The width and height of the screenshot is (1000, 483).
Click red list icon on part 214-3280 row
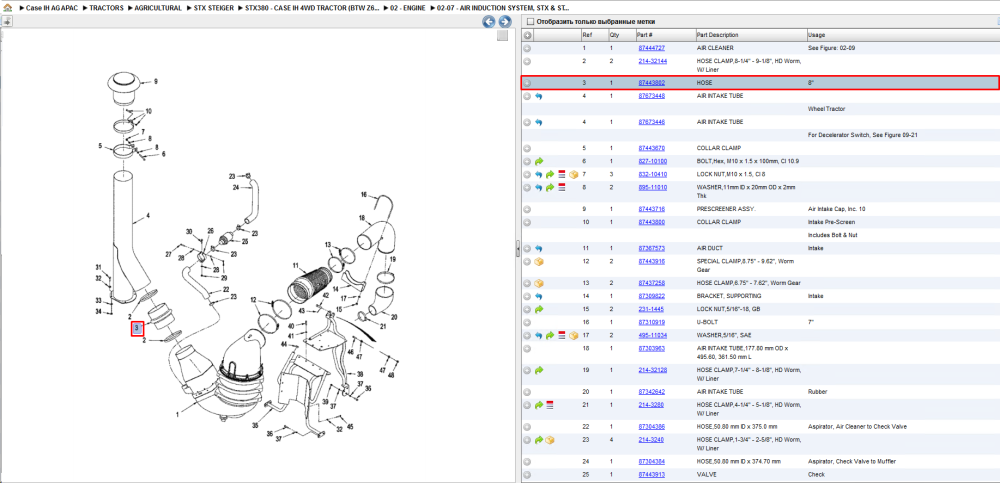(550, 405)
